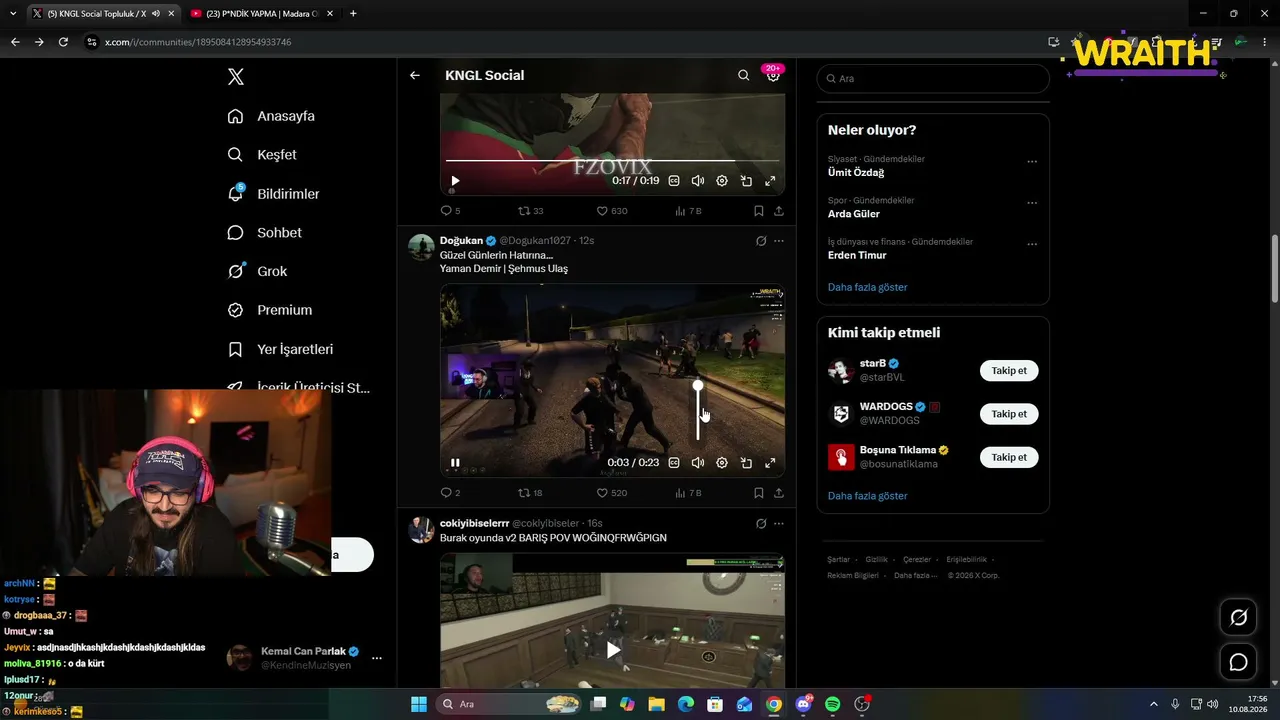The width and height of the screenshot is (1280, 720).
Task: Open the X logo home link
Action: (x=236, y=77)
